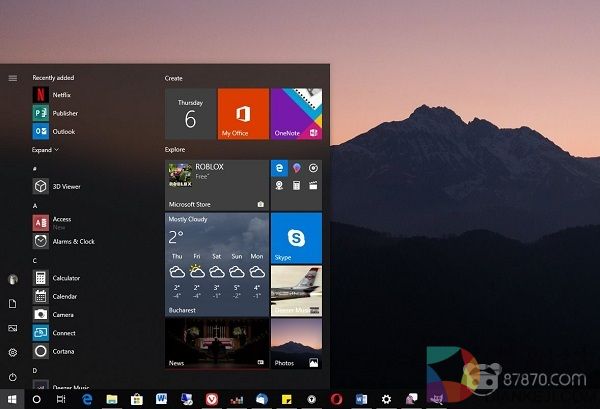Open the OneNote tile
Image resolution: width=600 pixels, height=409 pixels.
pyautogui.click(x=296, y=114)
